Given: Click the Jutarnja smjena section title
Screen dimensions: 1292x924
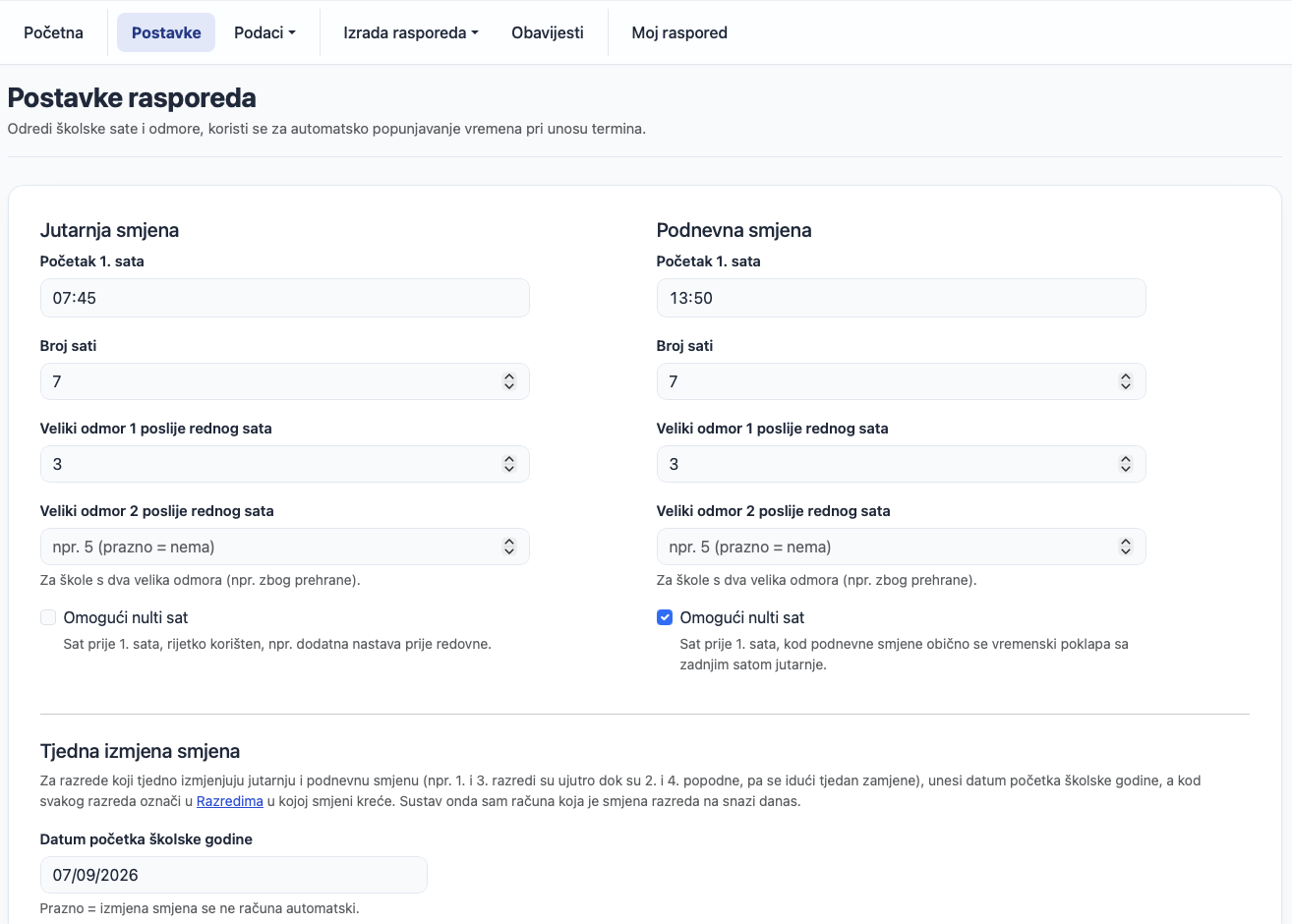Looking at the screenshot, I should [109, 230].
